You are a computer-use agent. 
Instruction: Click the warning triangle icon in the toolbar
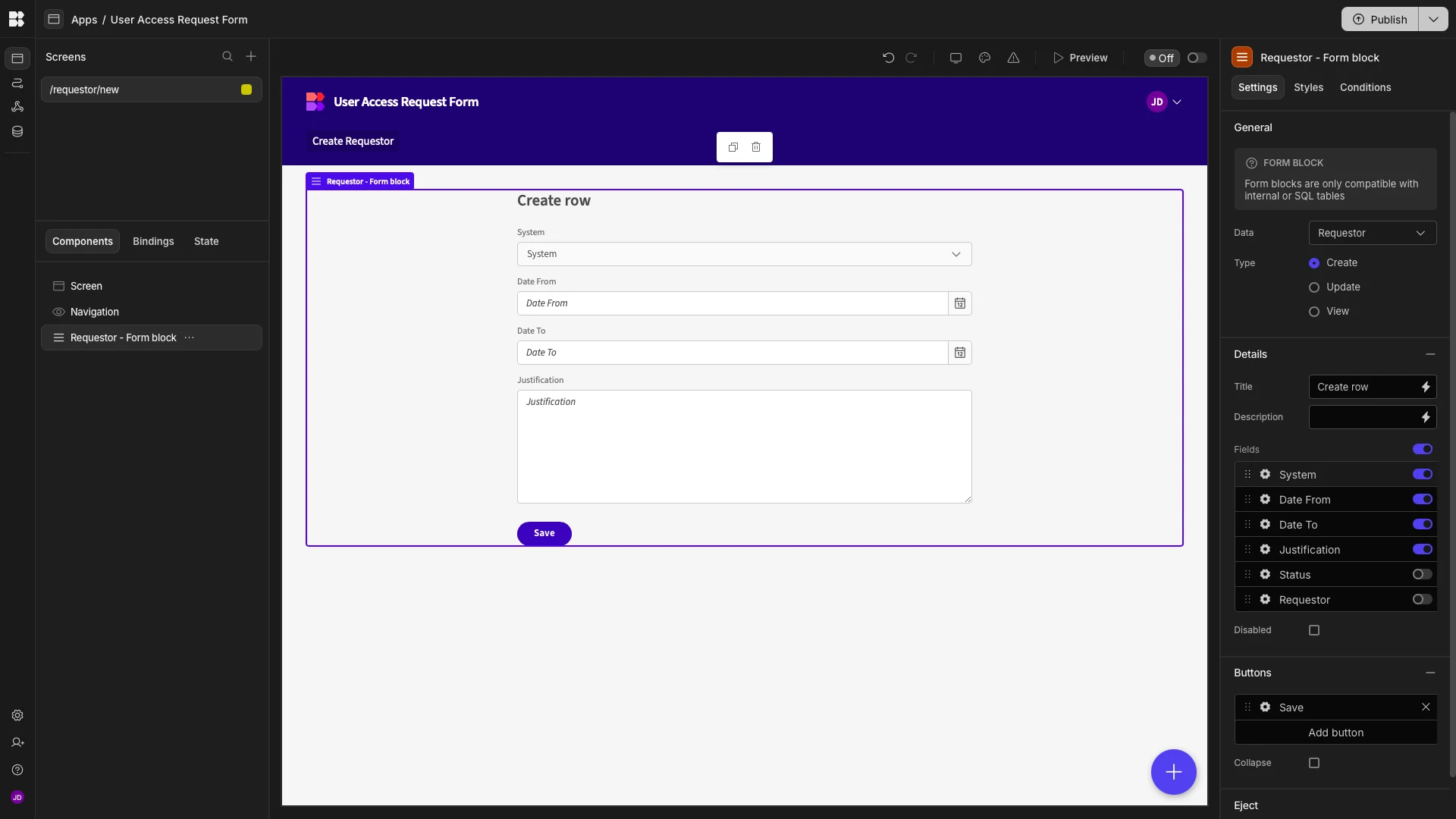tap(1014, 57)
